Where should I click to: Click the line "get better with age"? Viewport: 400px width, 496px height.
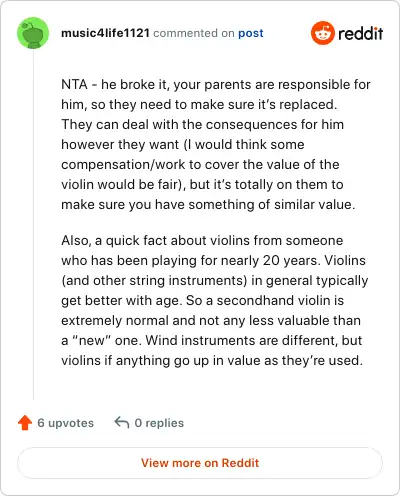coord(202,300)
